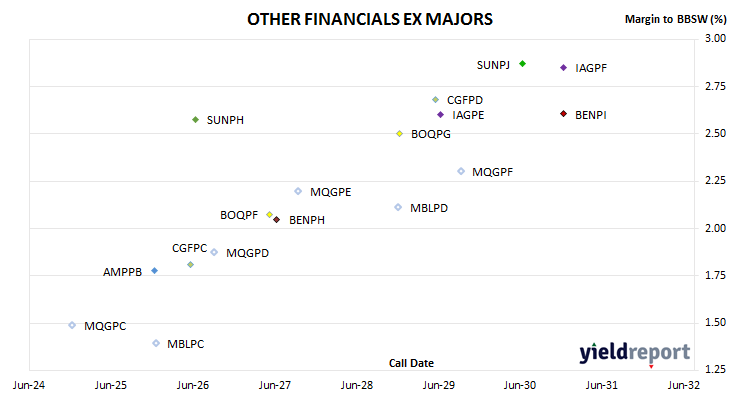The height and width of the screenshot is (399, 730).
Task: Select the dark red BENPH marker
Action: 277,219
